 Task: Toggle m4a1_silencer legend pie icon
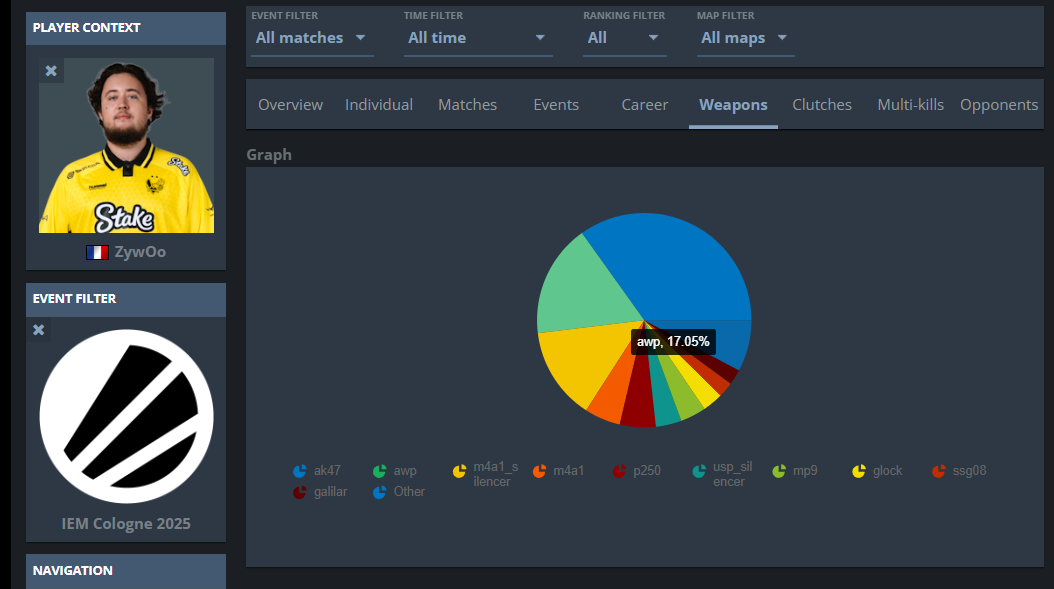(459, 471)
